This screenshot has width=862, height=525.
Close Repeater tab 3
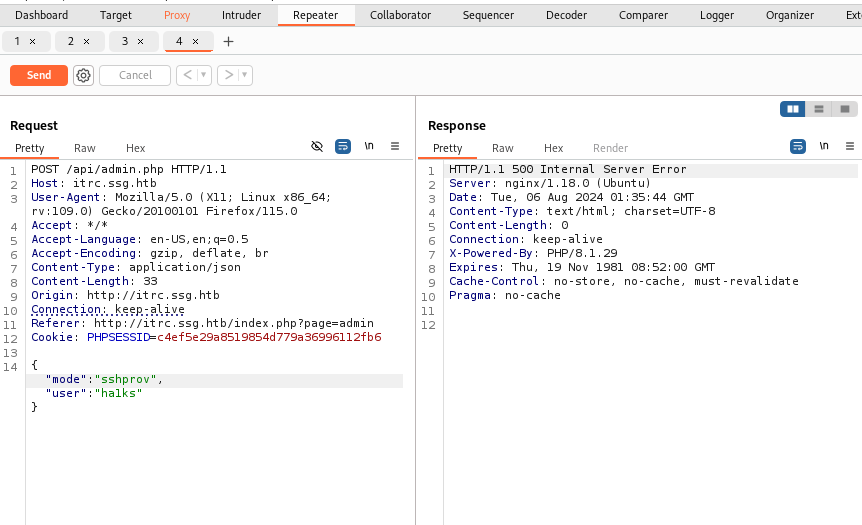140,41
